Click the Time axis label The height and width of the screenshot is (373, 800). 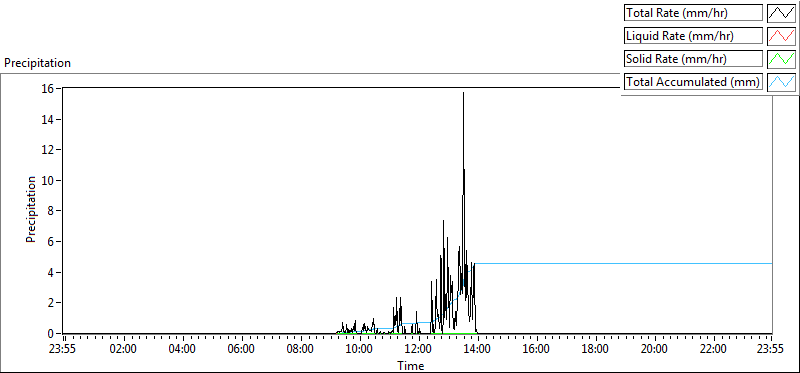point(411,365)
